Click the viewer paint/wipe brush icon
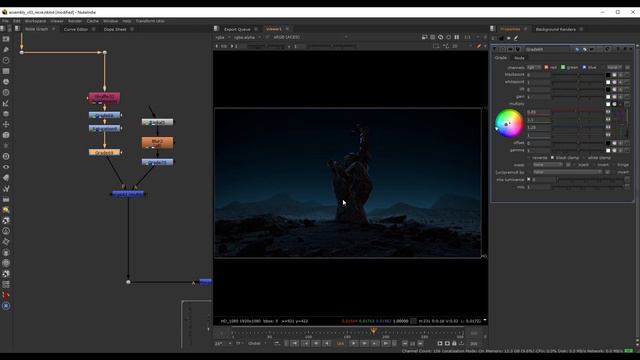The height and width of the screenshot is (360, 640). coord(479,46)
